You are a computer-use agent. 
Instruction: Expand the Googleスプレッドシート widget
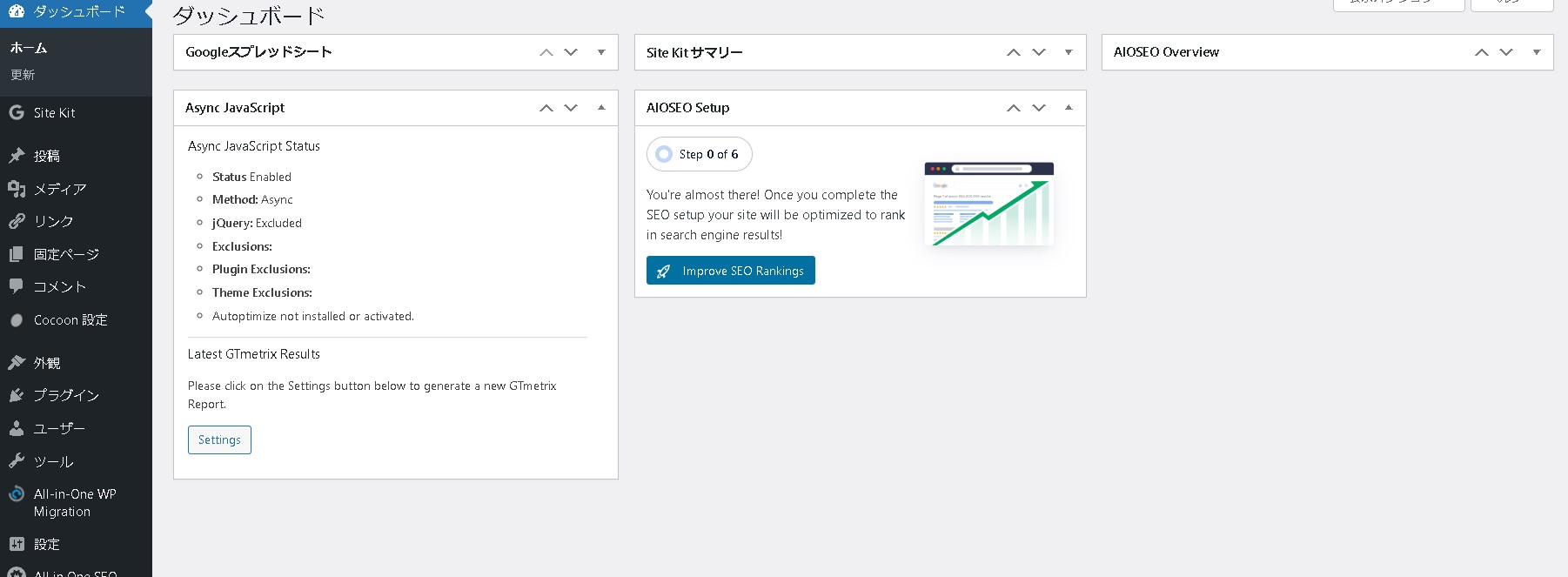(x=601, y=52)
